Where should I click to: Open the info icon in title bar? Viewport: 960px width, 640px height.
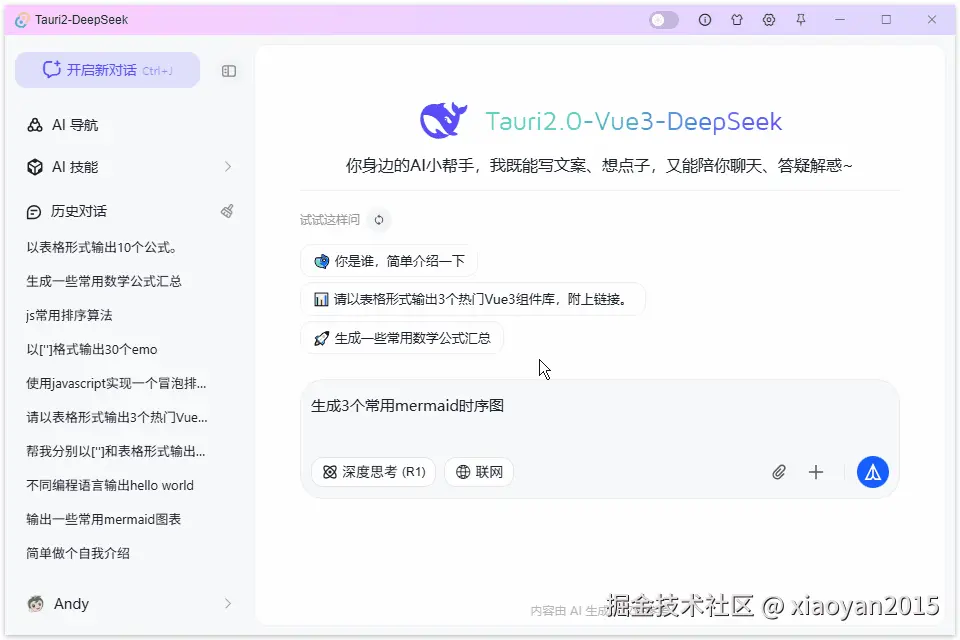pyautogui.click(x=705, y=20)
